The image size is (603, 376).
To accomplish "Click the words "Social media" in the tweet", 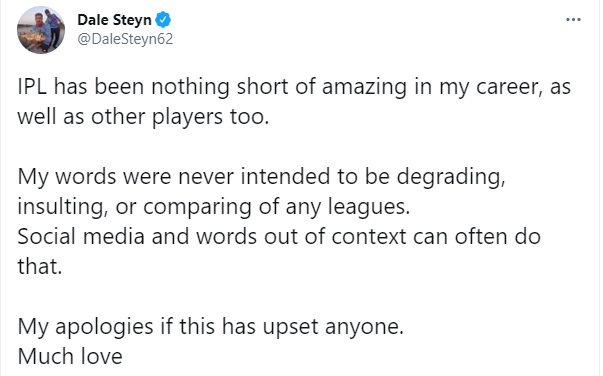I will [x=81, y=236].
